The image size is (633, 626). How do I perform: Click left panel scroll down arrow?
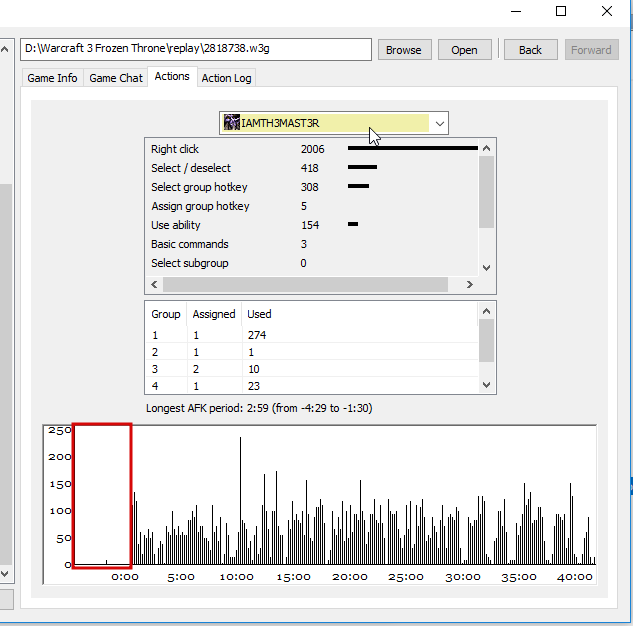coord(5,574)
